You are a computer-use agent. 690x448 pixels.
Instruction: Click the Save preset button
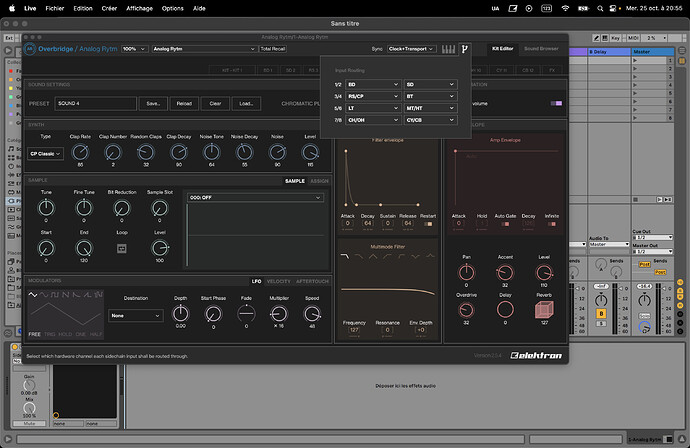pos(152,103)
